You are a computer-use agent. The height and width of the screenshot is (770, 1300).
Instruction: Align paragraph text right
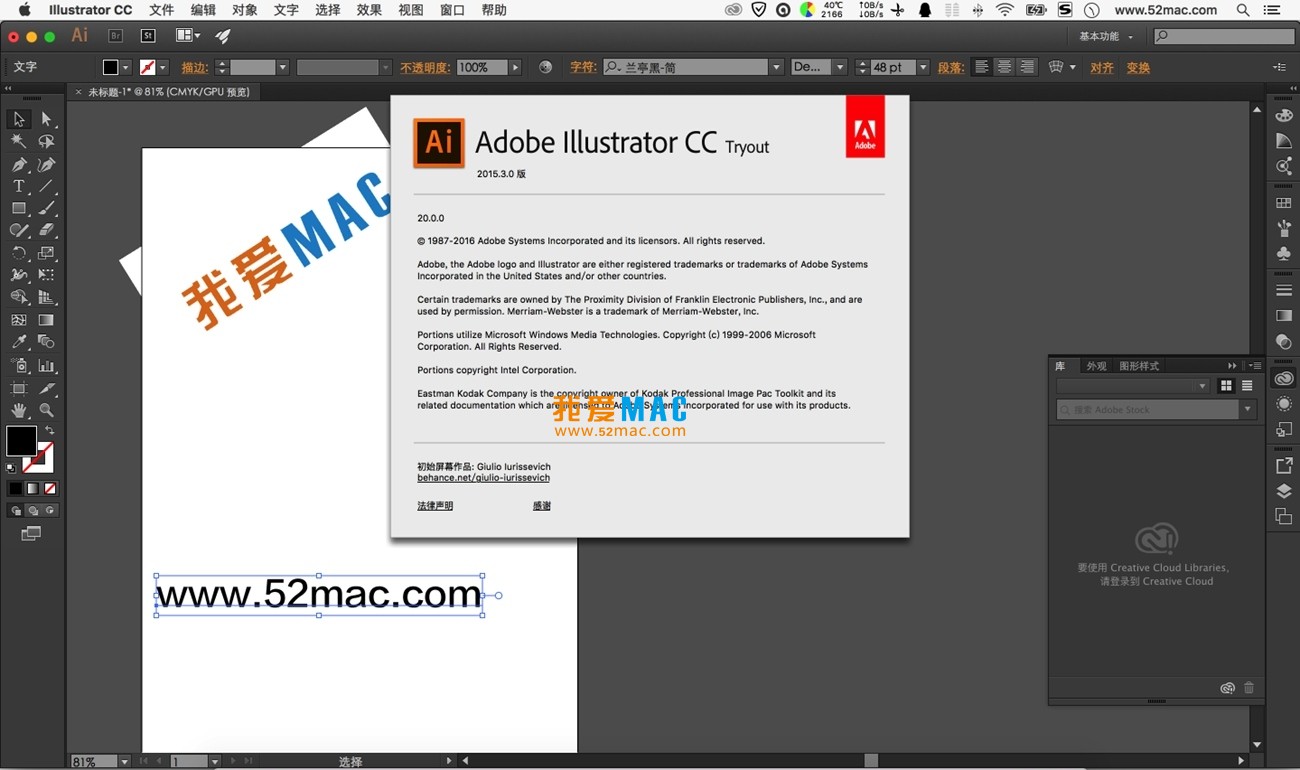tap(1027, 67)
